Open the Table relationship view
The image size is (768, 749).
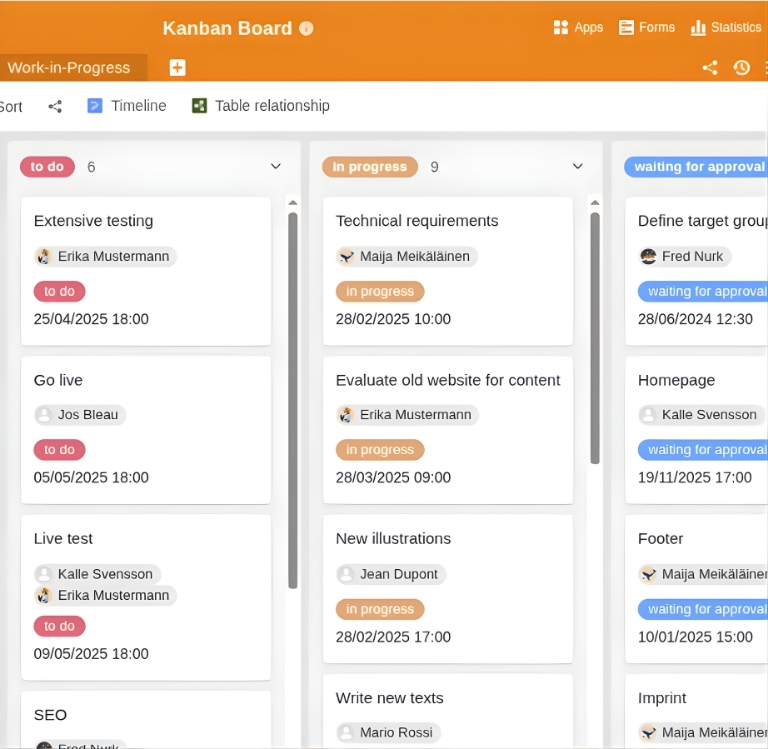261,106
